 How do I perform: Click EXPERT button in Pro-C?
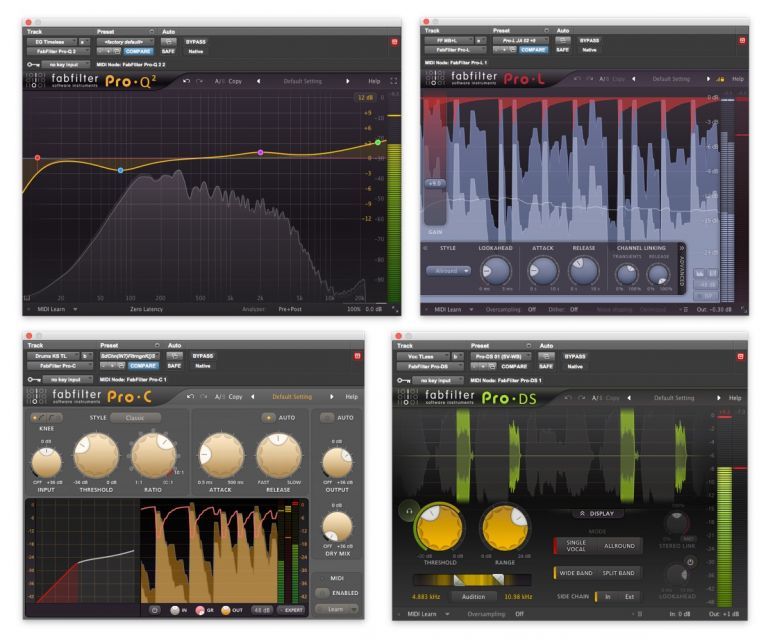coord(292,610)
